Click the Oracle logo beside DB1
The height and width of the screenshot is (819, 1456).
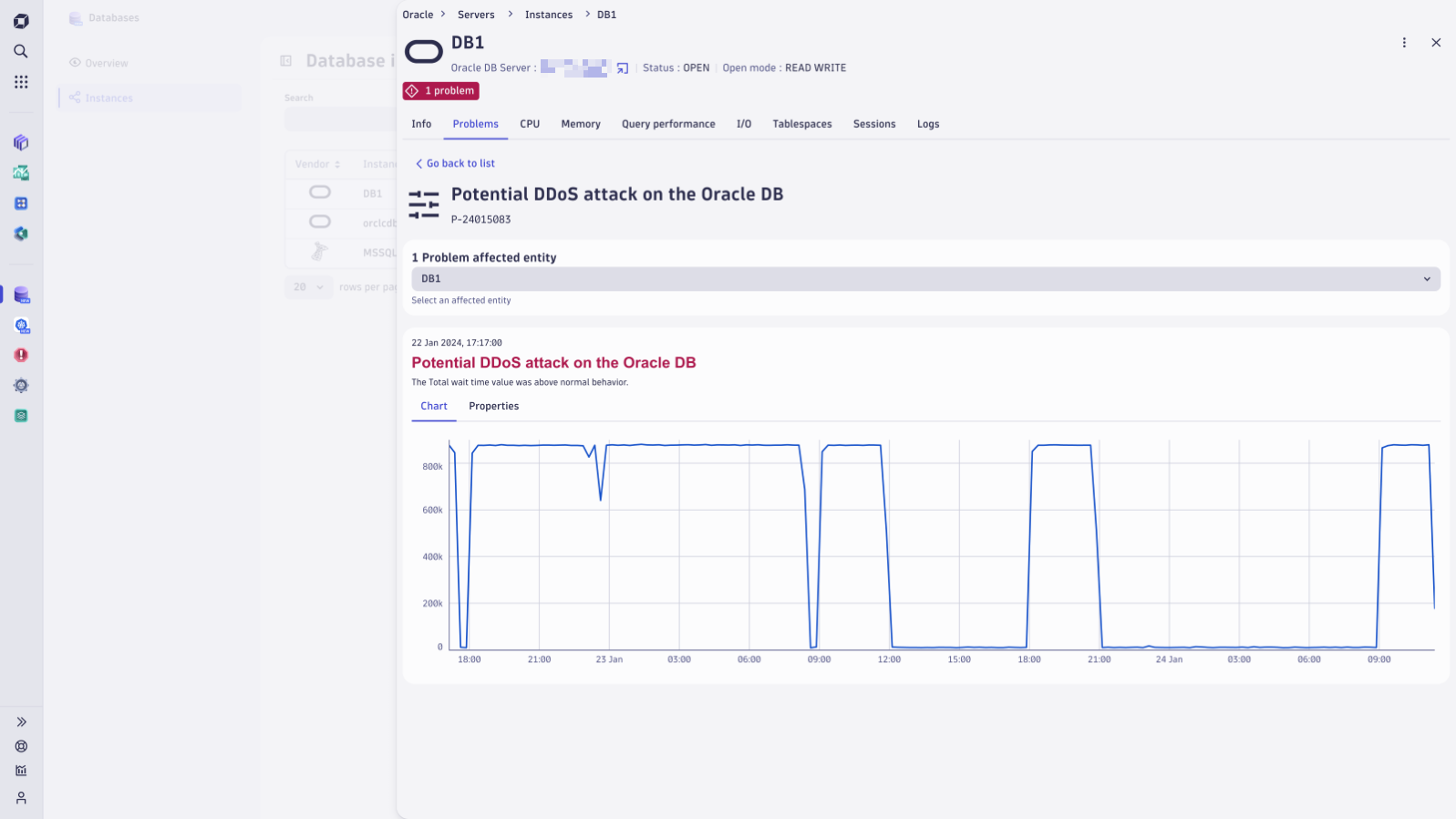click(424, 52)
